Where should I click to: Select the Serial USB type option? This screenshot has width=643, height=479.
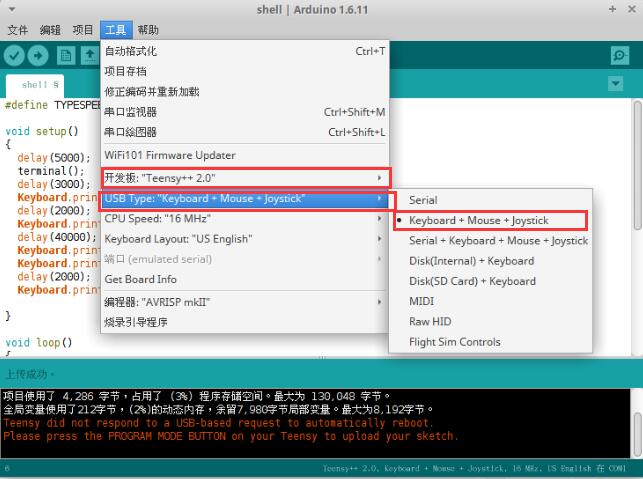(423, 201)
